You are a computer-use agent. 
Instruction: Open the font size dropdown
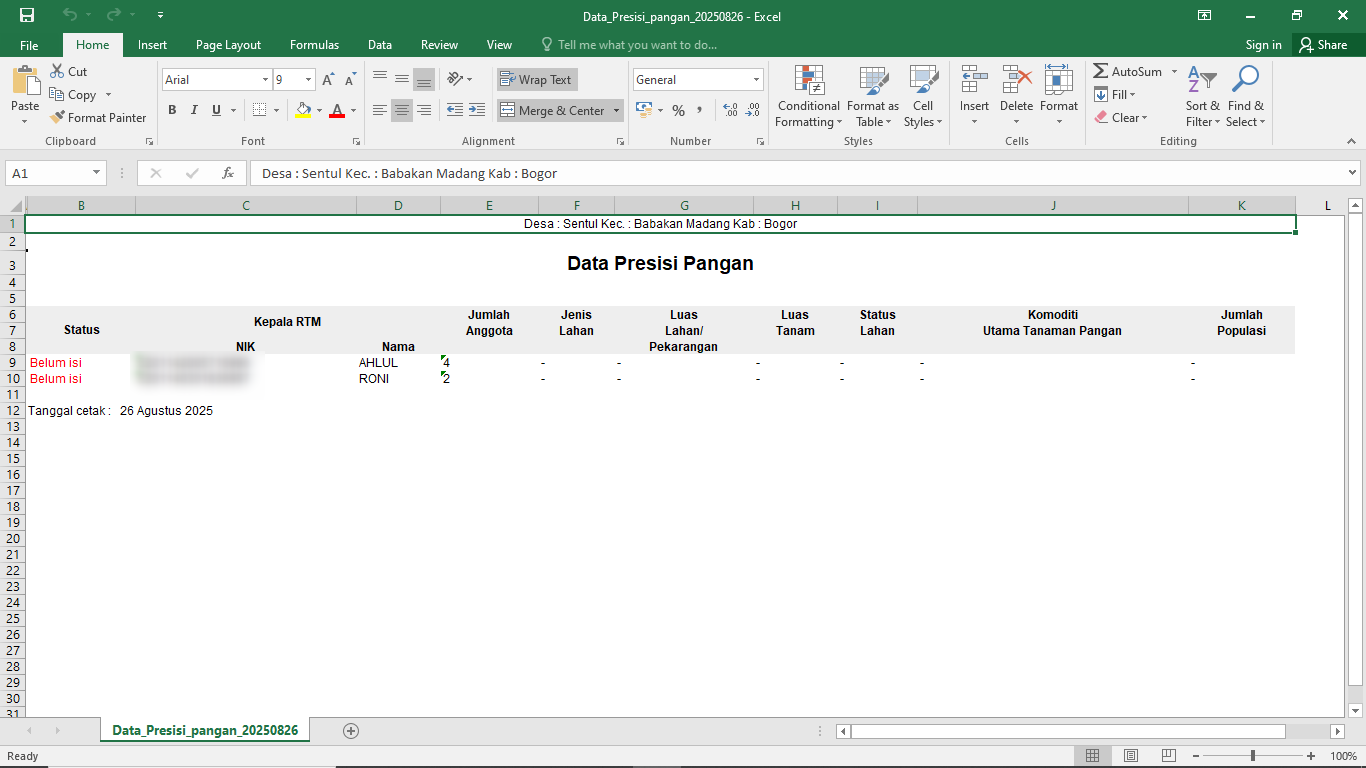[x=309, y=80]
